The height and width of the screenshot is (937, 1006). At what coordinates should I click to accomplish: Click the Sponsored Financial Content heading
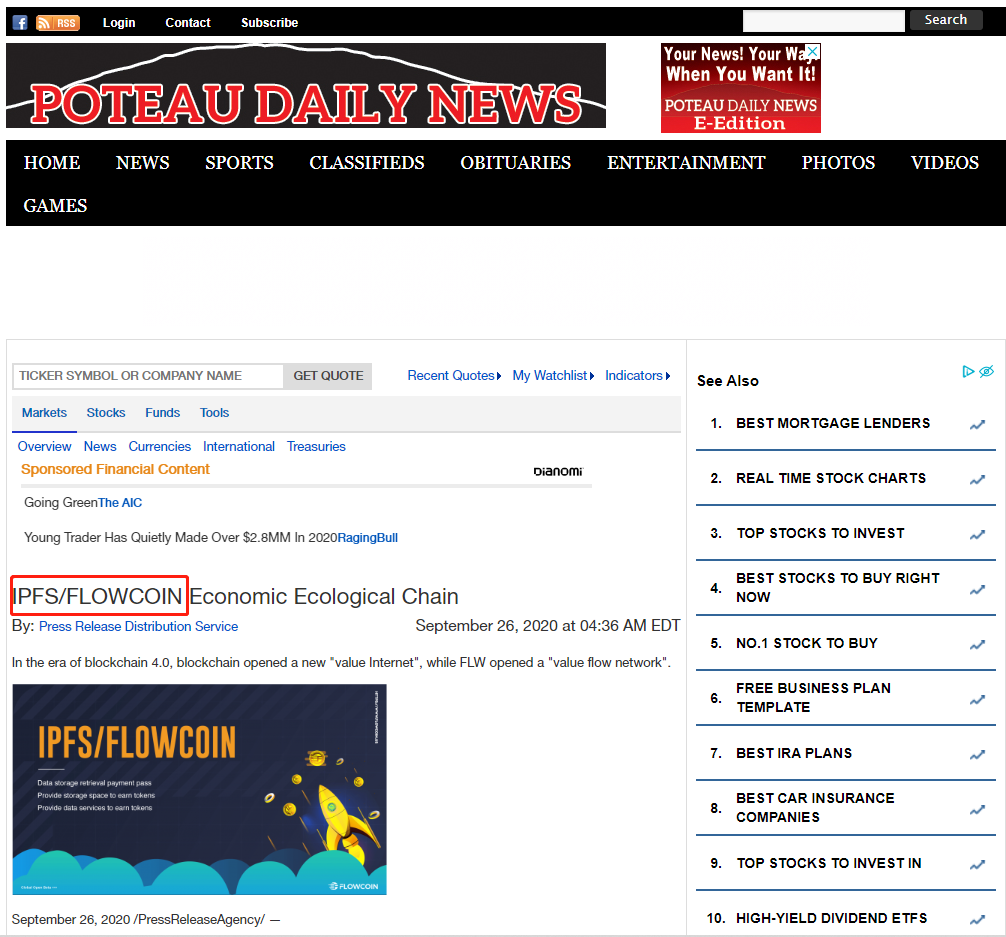115,470
